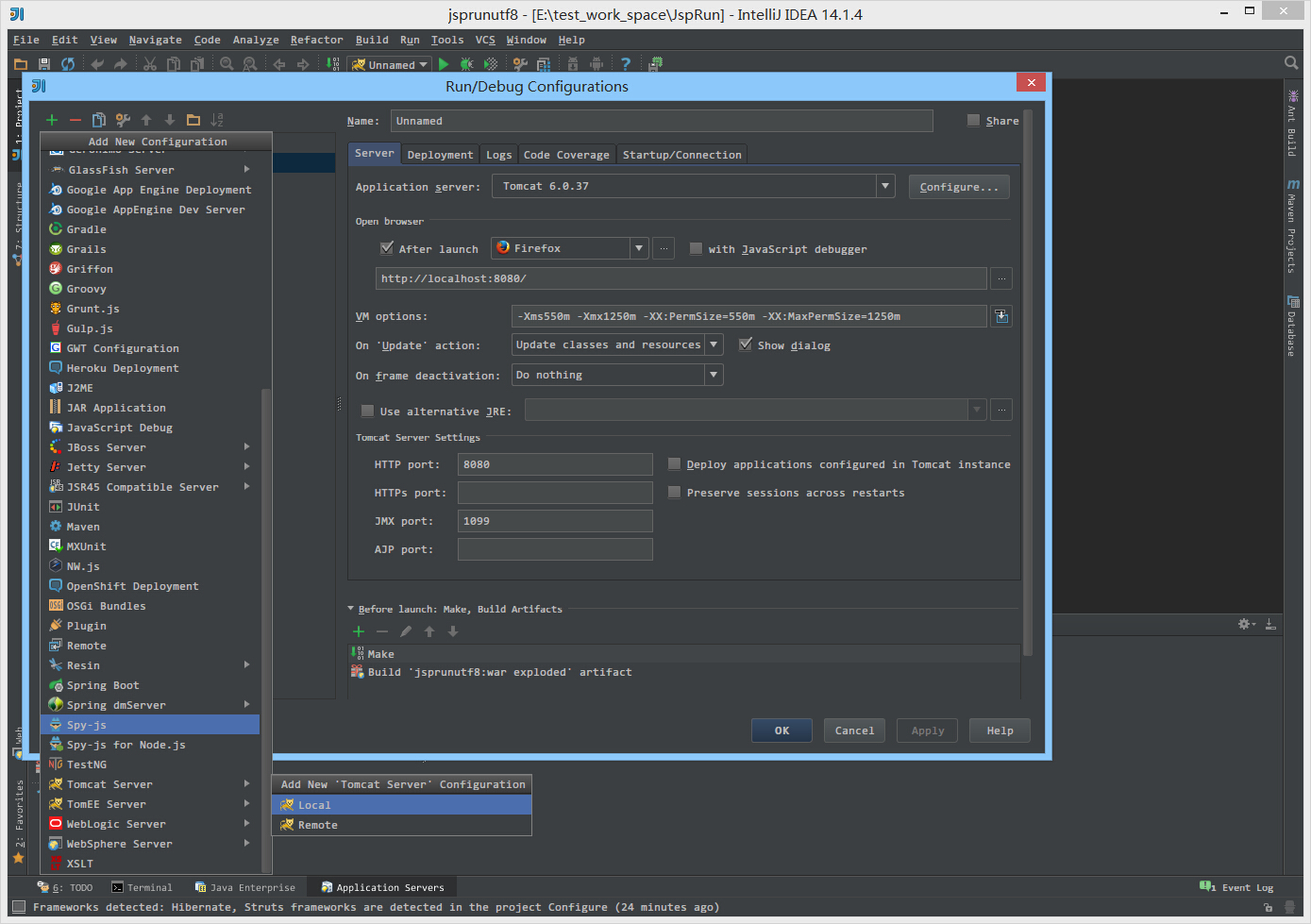Switch to the Deployment tab

440,155
